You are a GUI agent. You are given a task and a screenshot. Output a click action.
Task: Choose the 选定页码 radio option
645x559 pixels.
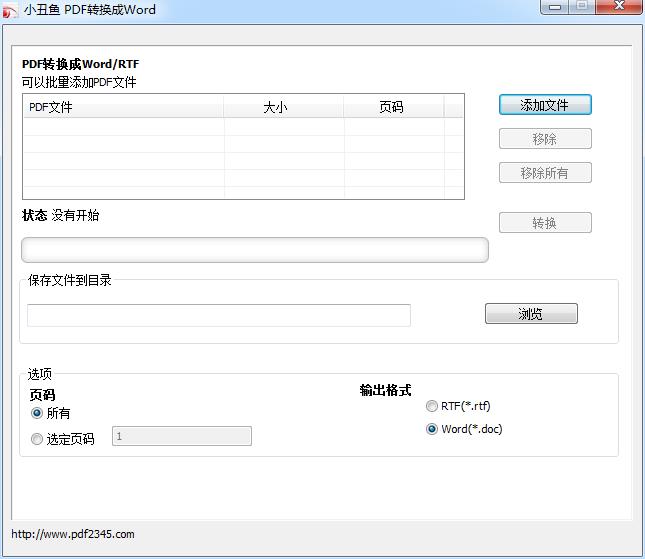coord(37,439)
